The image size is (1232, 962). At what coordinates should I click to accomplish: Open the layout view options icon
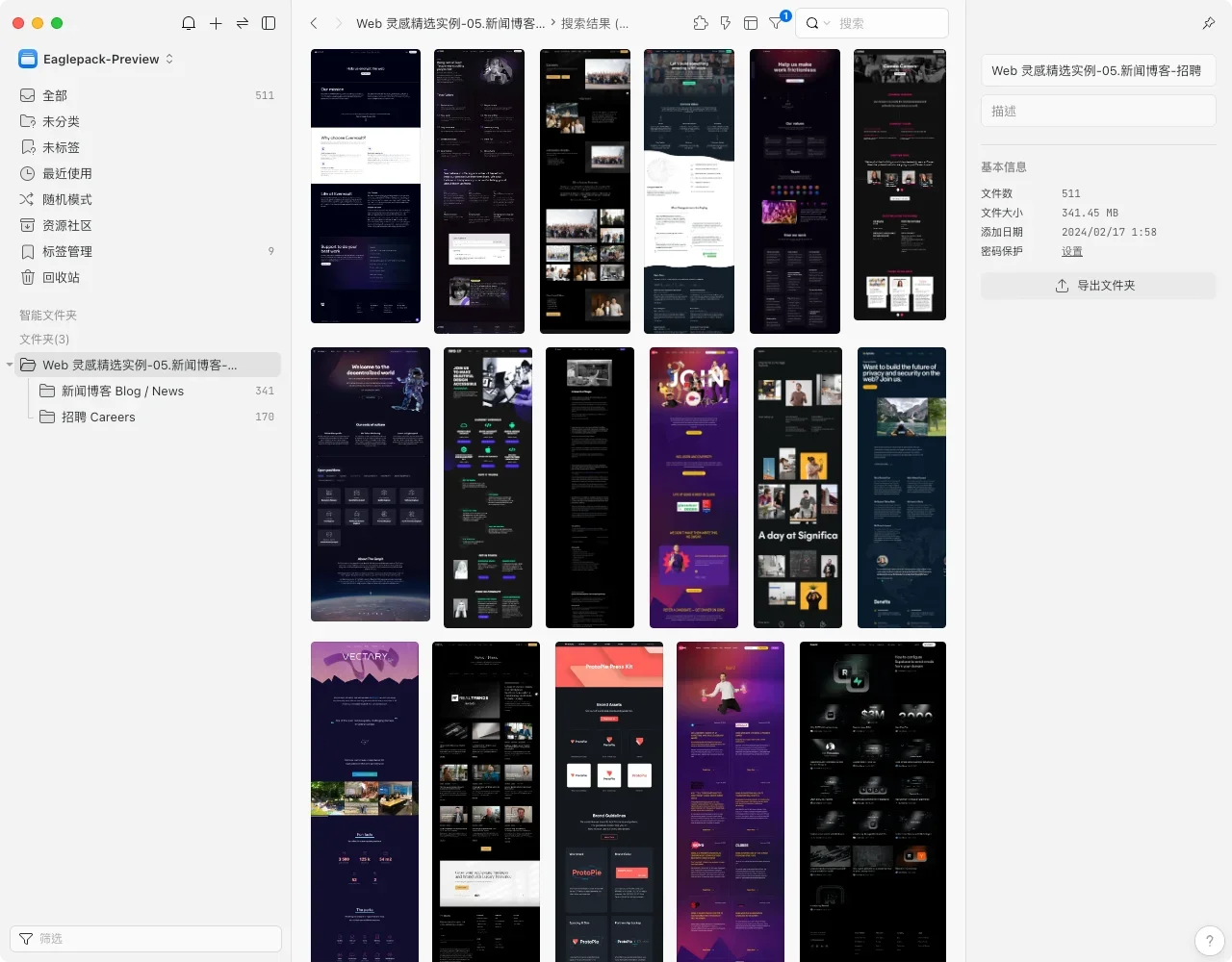coord(751,23)
